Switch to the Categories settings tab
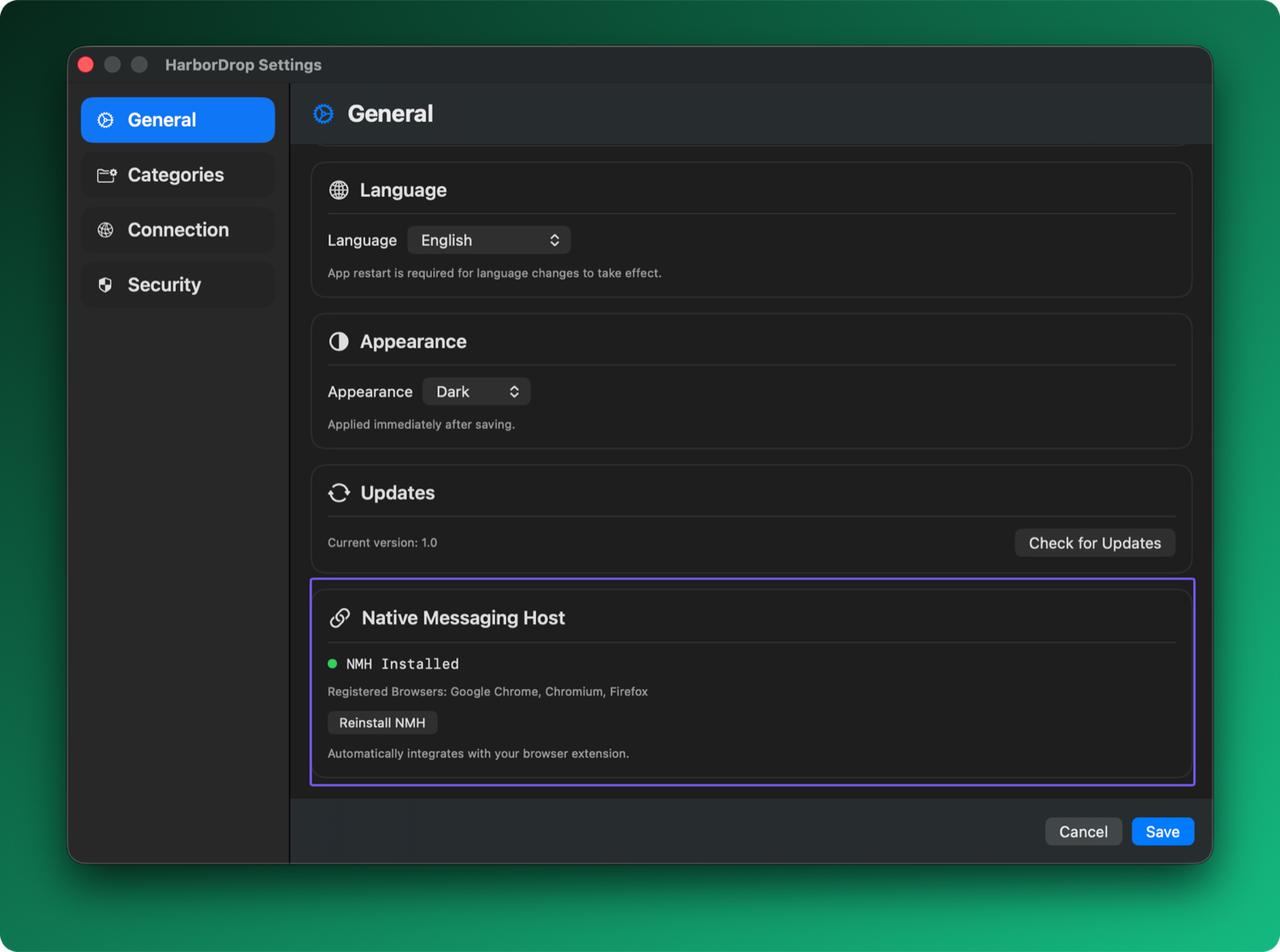The height and width of the screenshot is (952, 1280). pyautogui.click(x=177, y=175)
